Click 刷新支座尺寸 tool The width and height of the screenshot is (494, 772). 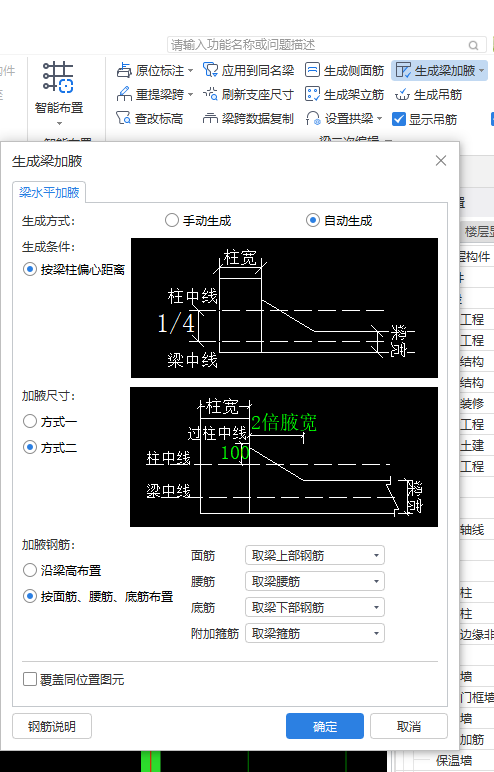[248, 94]
